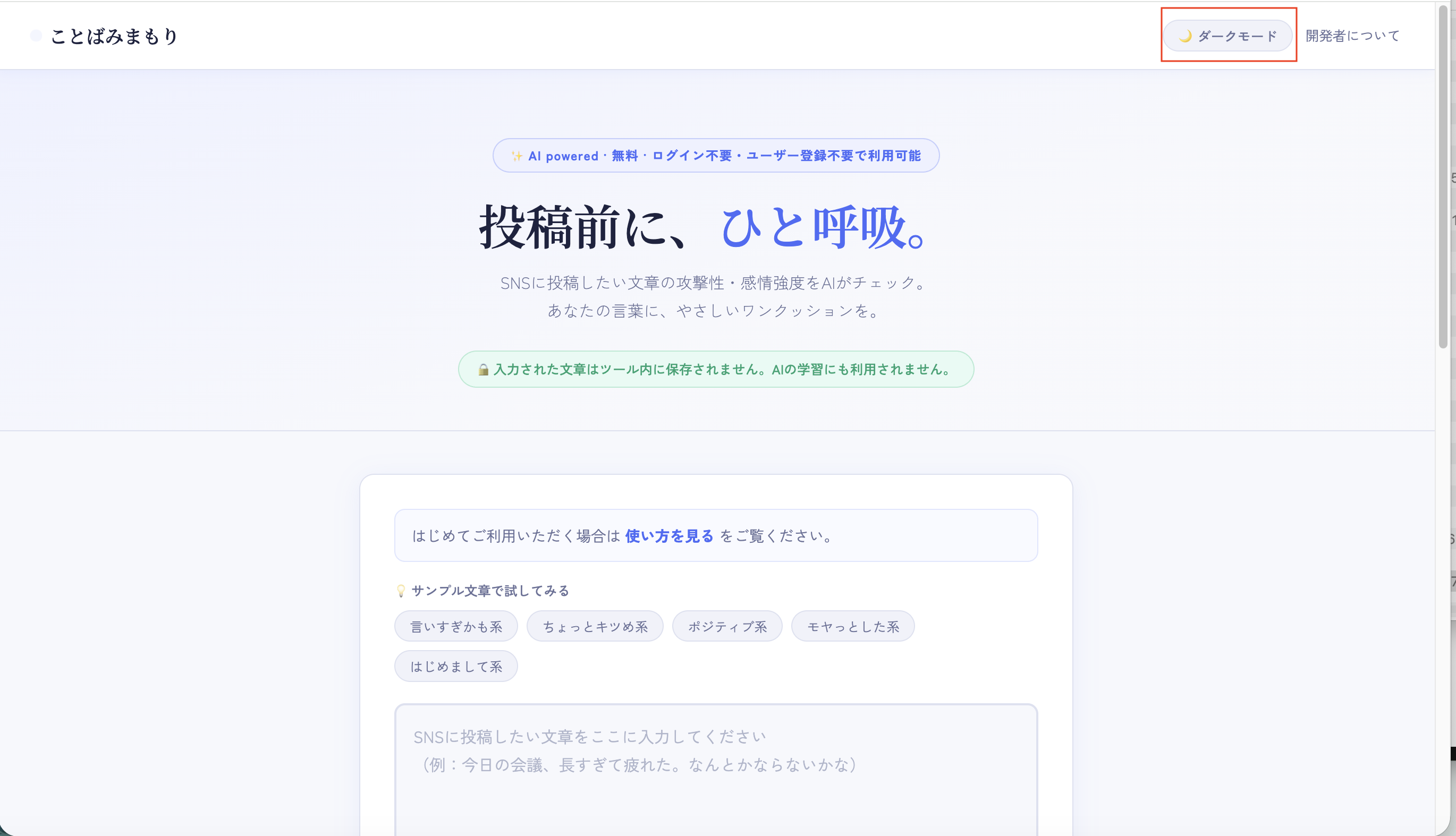Toggle the ダークモード switch
Screen dimensions: 1456x836
click(x=1228, y=36)
